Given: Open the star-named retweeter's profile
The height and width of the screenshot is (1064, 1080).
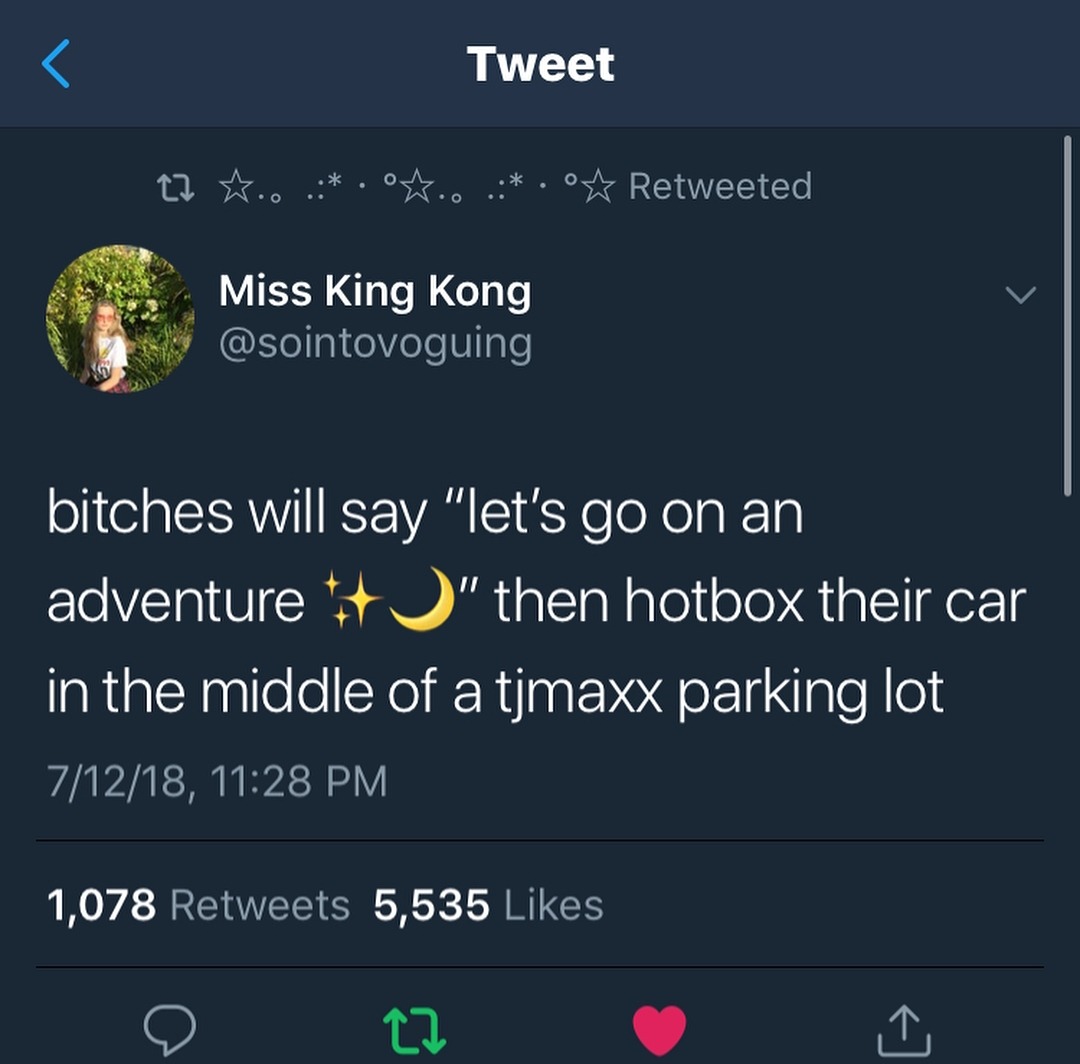Looking at the screenshot, I should tap(417, 186).
